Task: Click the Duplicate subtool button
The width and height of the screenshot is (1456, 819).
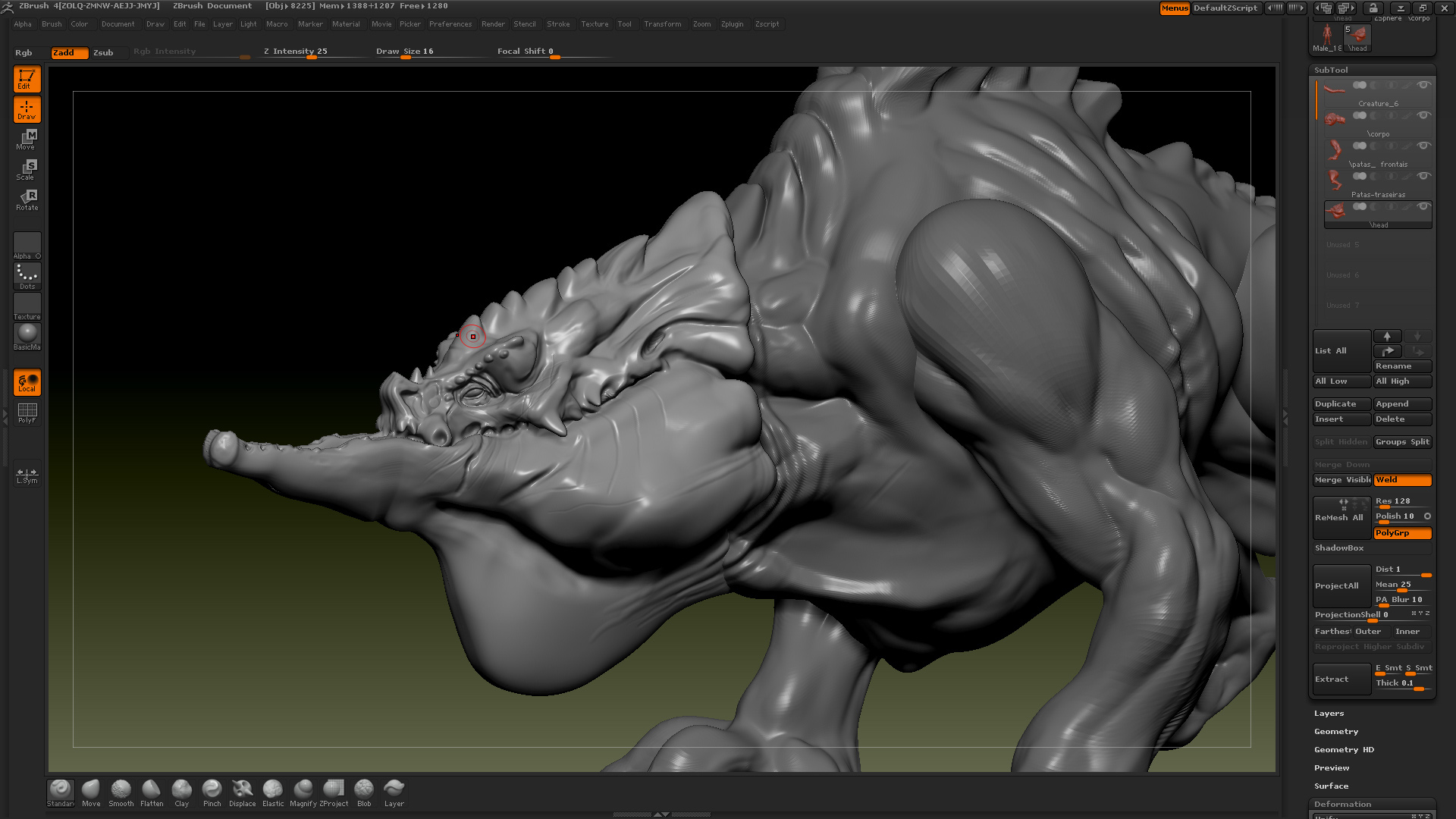Action: click(1341, 404)
